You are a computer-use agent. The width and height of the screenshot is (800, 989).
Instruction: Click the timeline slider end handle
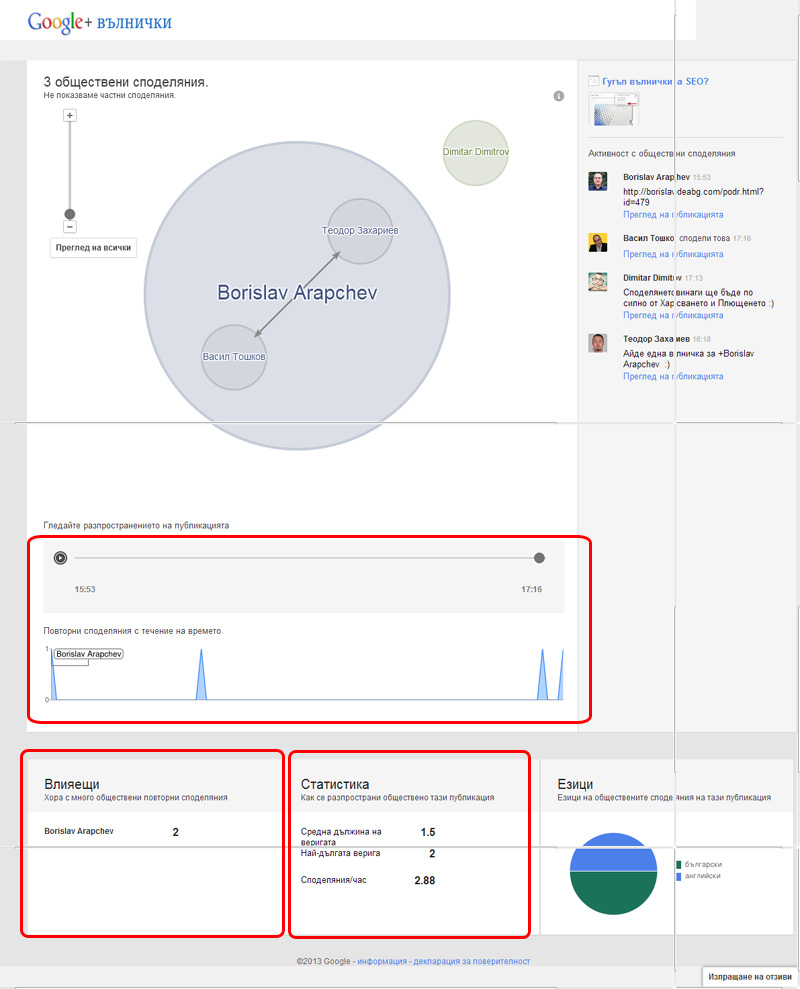(539, 558)
